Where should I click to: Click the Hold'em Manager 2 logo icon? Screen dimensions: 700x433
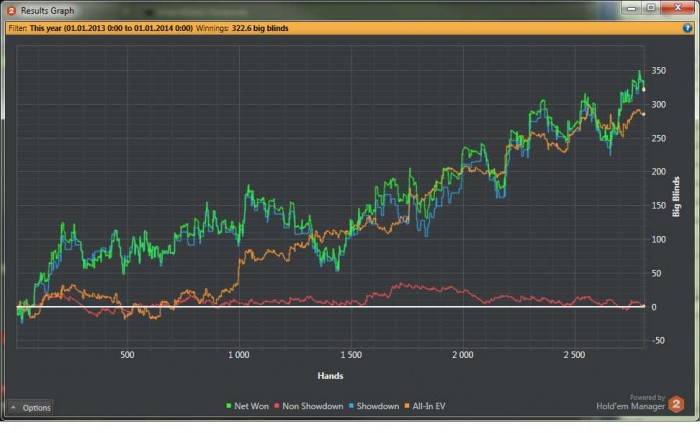(x=676, y=404)
